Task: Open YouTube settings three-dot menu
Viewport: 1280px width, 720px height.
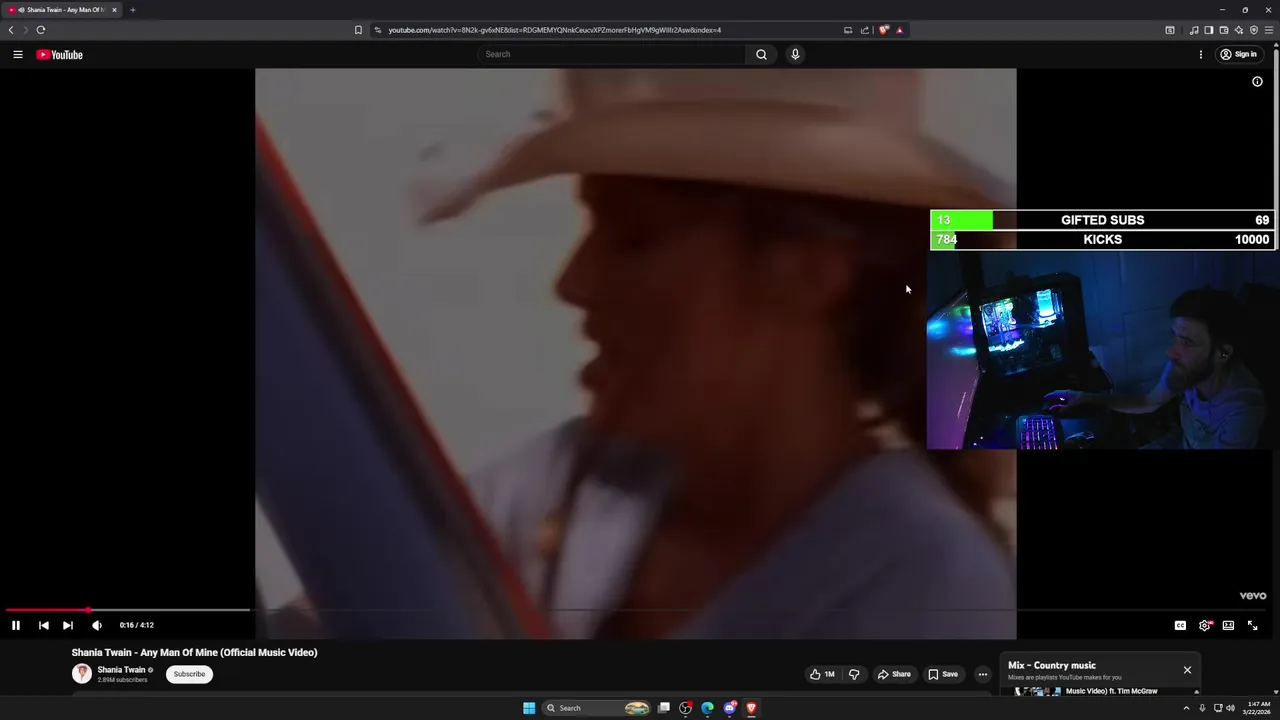Action: (1201, 55)
